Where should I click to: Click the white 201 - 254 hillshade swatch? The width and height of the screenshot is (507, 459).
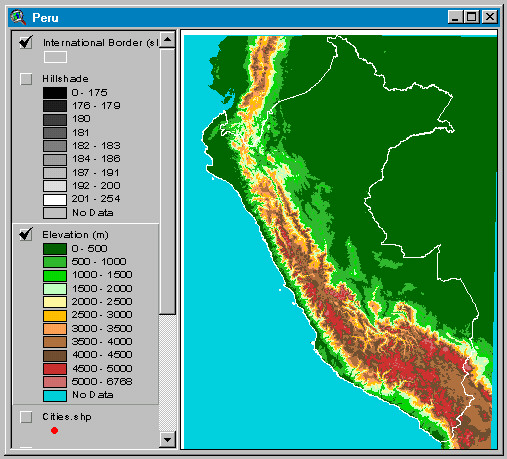[55, 199]
